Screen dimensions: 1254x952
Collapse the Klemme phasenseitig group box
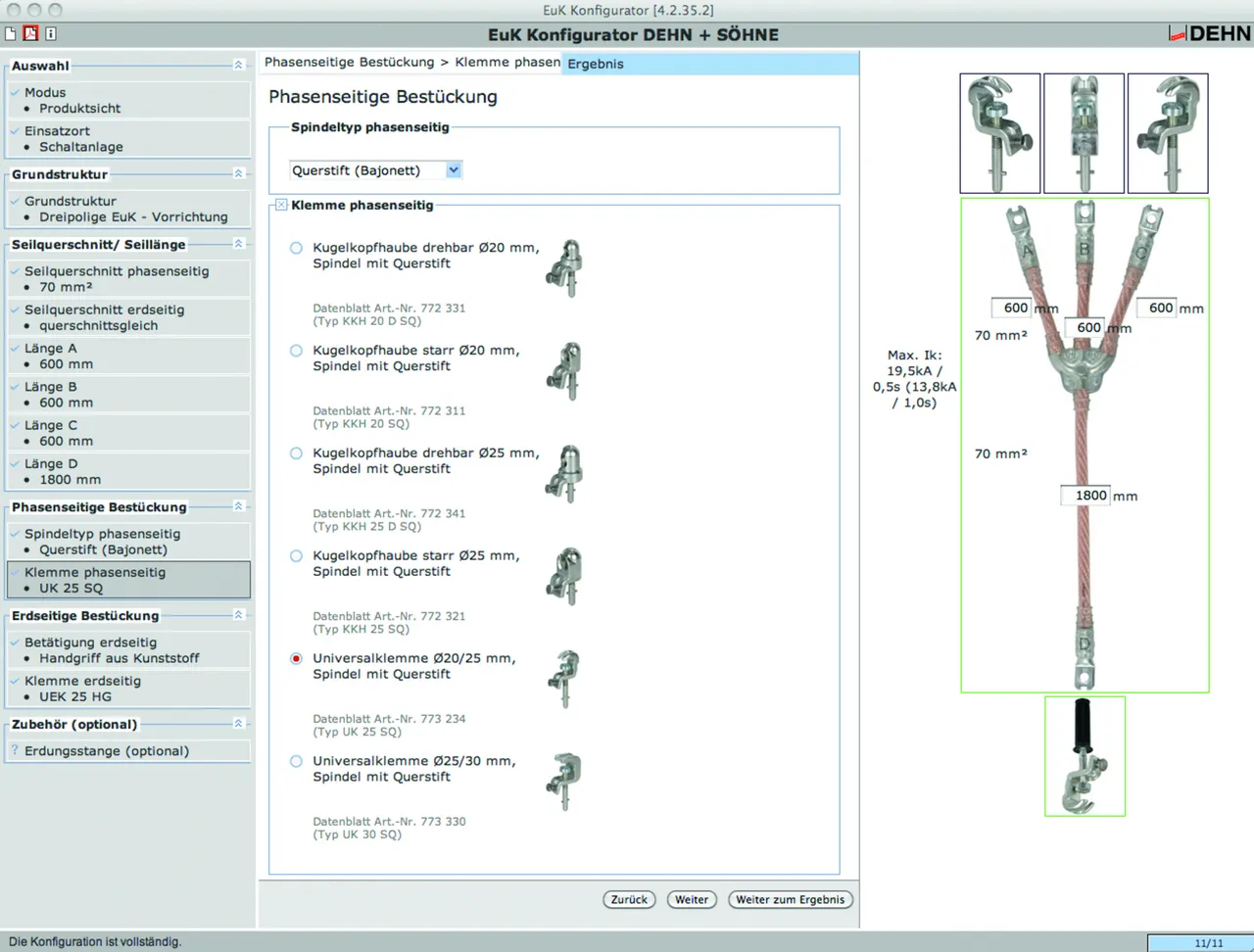281,205
